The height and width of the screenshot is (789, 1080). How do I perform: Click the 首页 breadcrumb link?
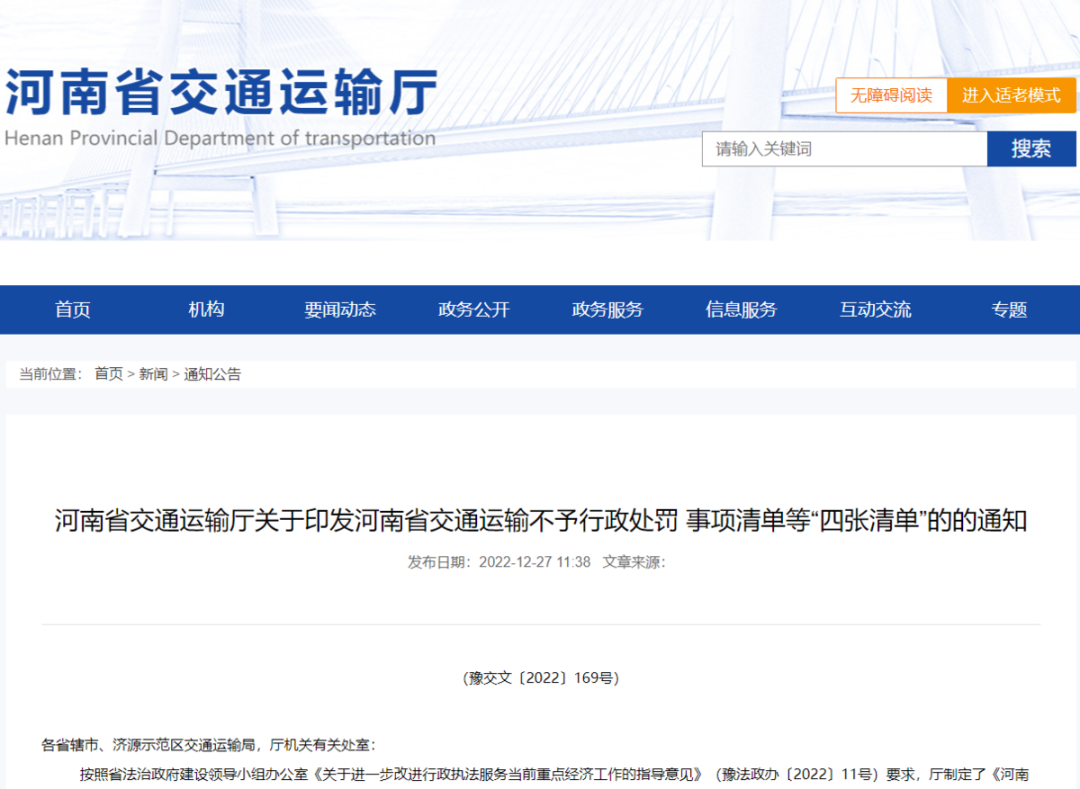[x=108, y=374]
